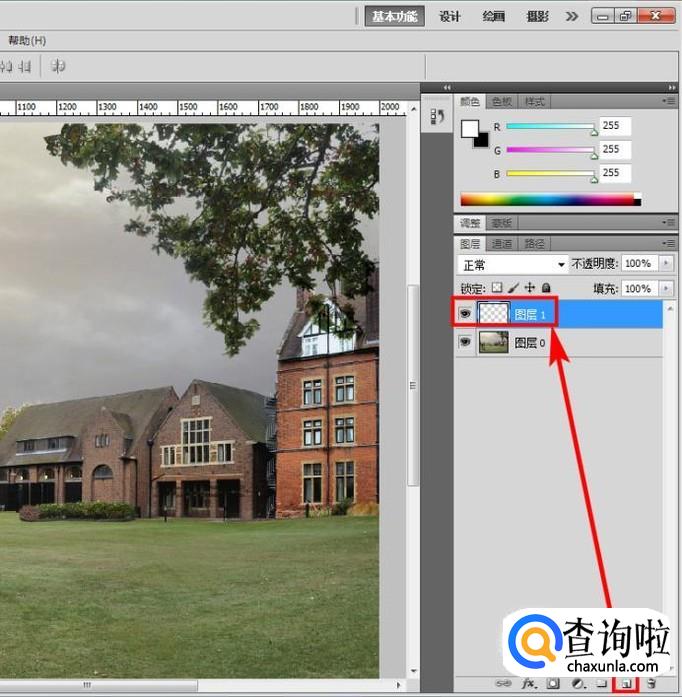
Task: Switch to the 摄影 workspace
Action: pos(538,17)
